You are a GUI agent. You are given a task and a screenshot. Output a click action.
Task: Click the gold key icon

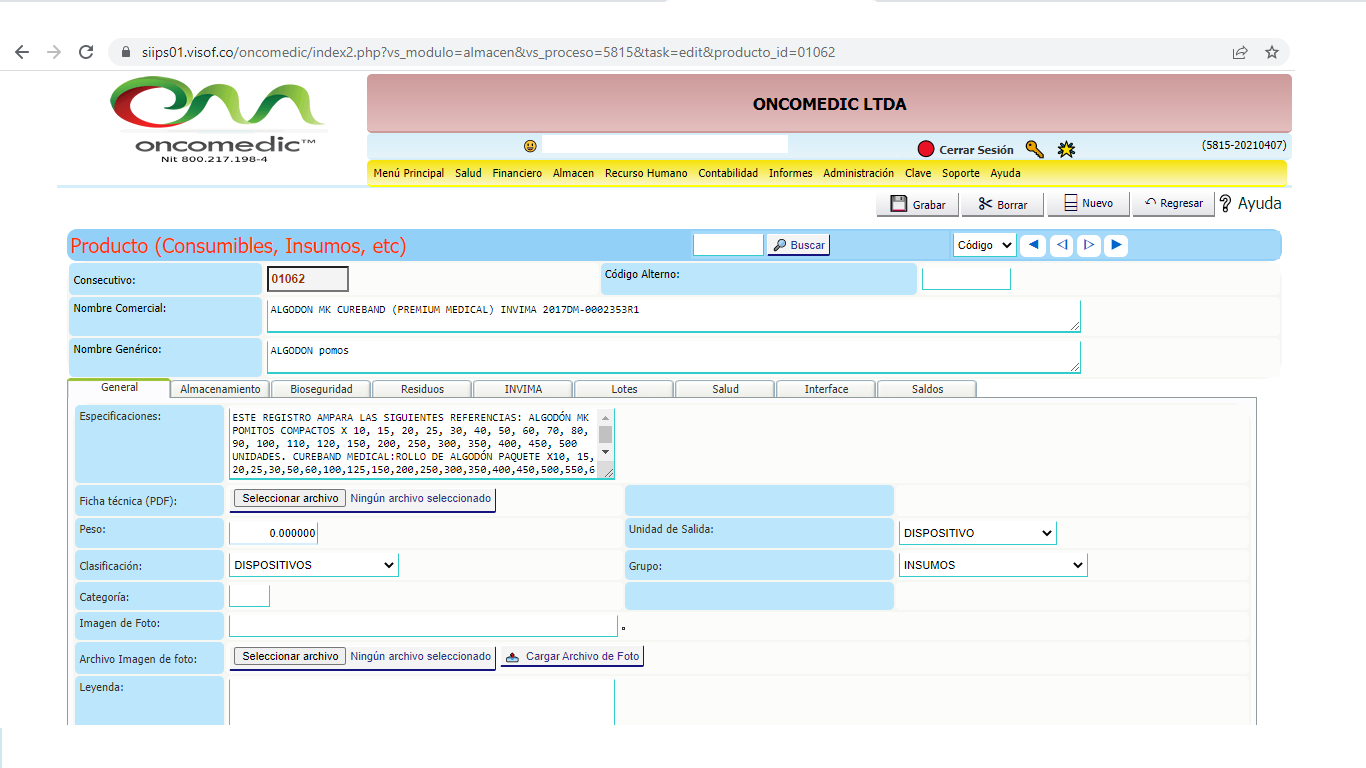(x=1034, y=149)
